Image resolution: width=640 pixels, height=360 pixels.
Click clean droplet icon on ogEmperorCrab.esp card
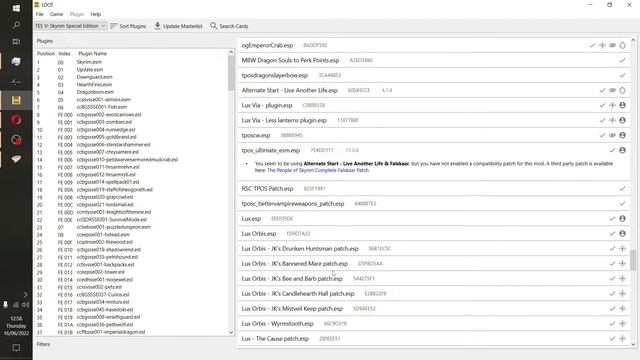point(622,45)
